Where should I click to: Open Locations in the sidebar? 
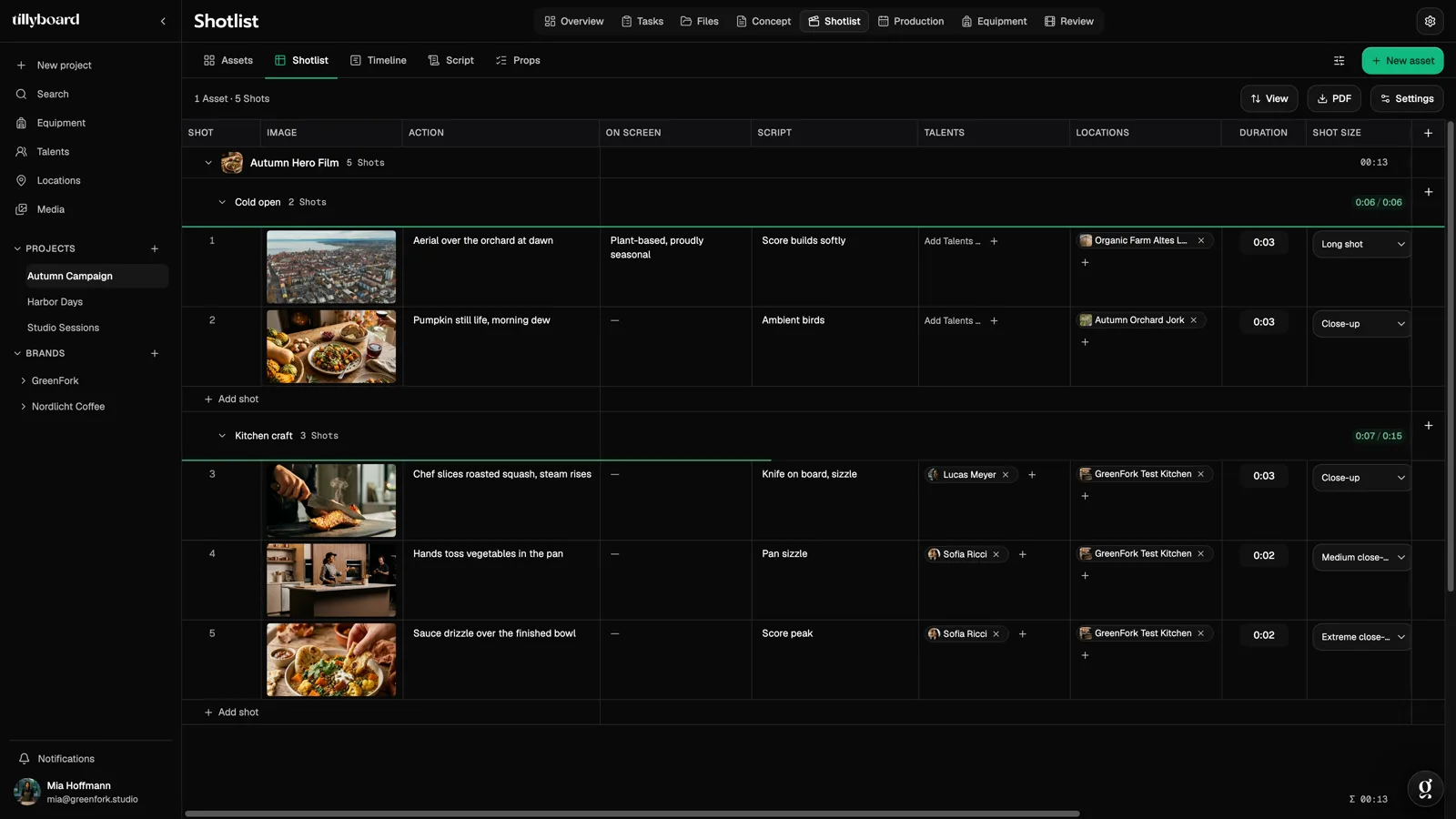coord(49,180)
